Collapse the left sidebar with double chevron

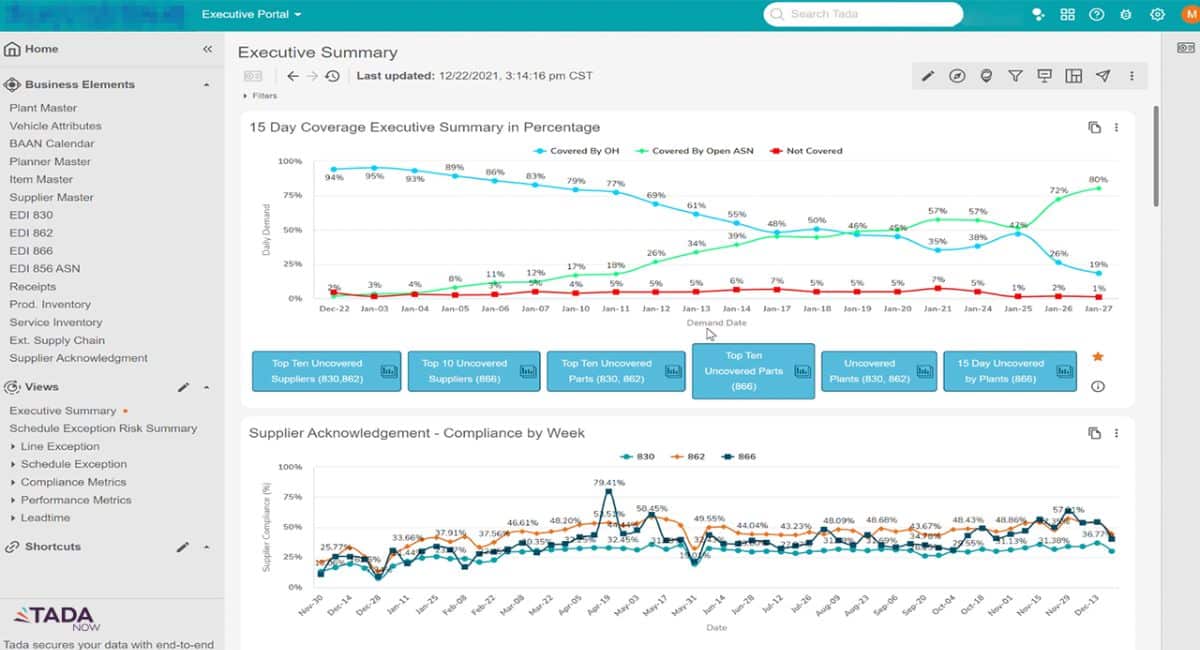[207, 49]
